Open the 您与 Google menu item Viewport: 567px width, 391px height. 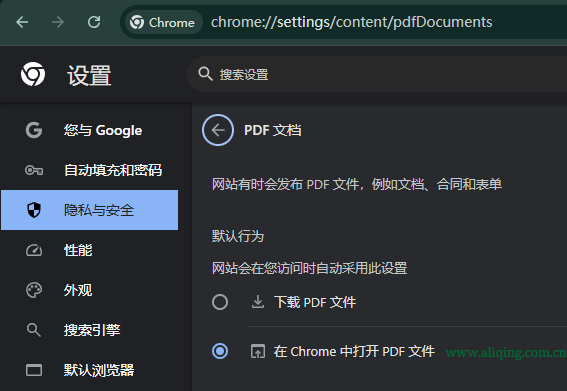pyautogui.click(x=89, y=130)
